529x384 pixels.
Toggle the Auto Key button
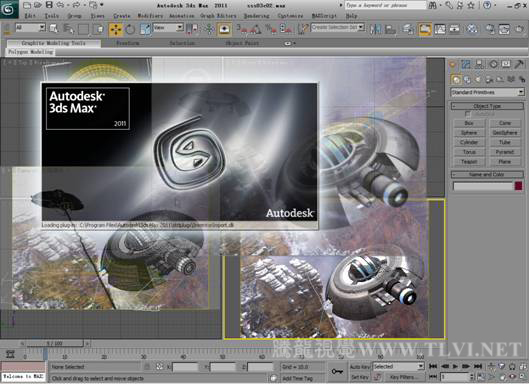[x=360, y=366]
